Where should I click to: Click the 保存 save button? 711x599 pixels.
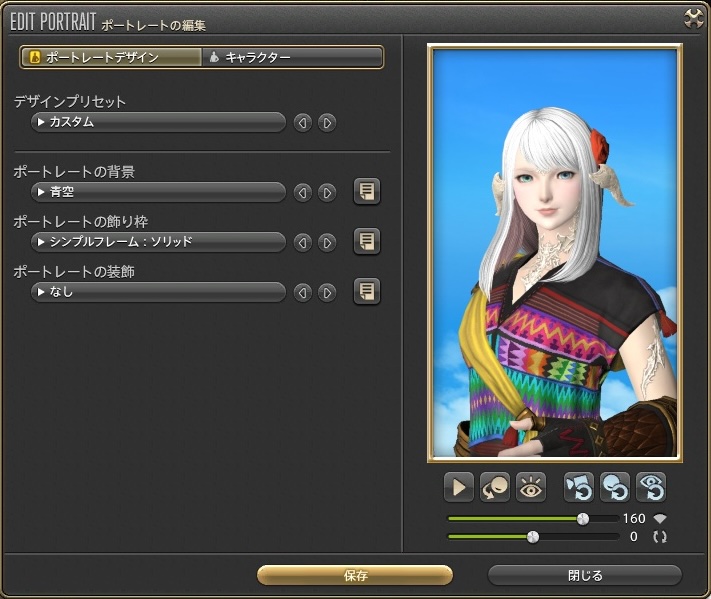[355, 575]
